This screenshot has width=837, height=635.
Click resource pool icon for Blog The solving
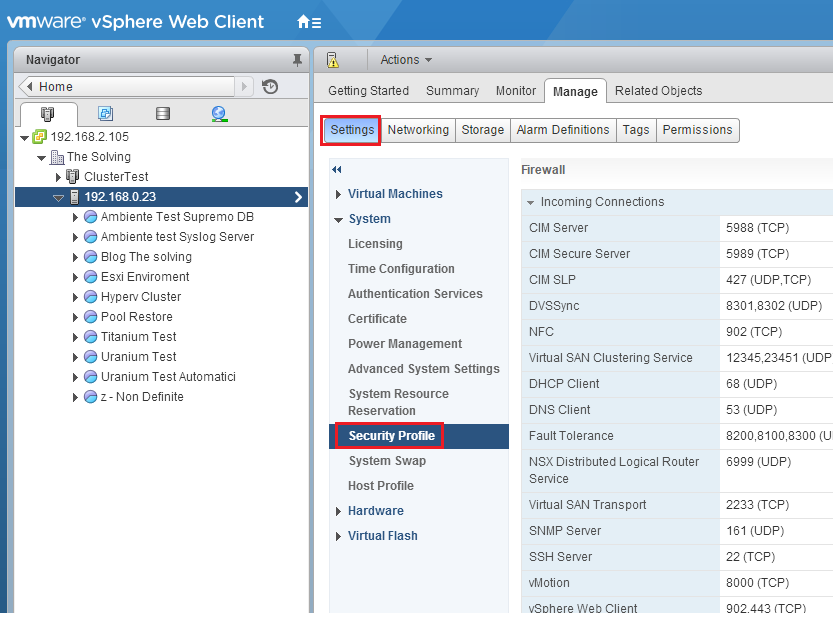pyautogui.click(x=91, y=257)
